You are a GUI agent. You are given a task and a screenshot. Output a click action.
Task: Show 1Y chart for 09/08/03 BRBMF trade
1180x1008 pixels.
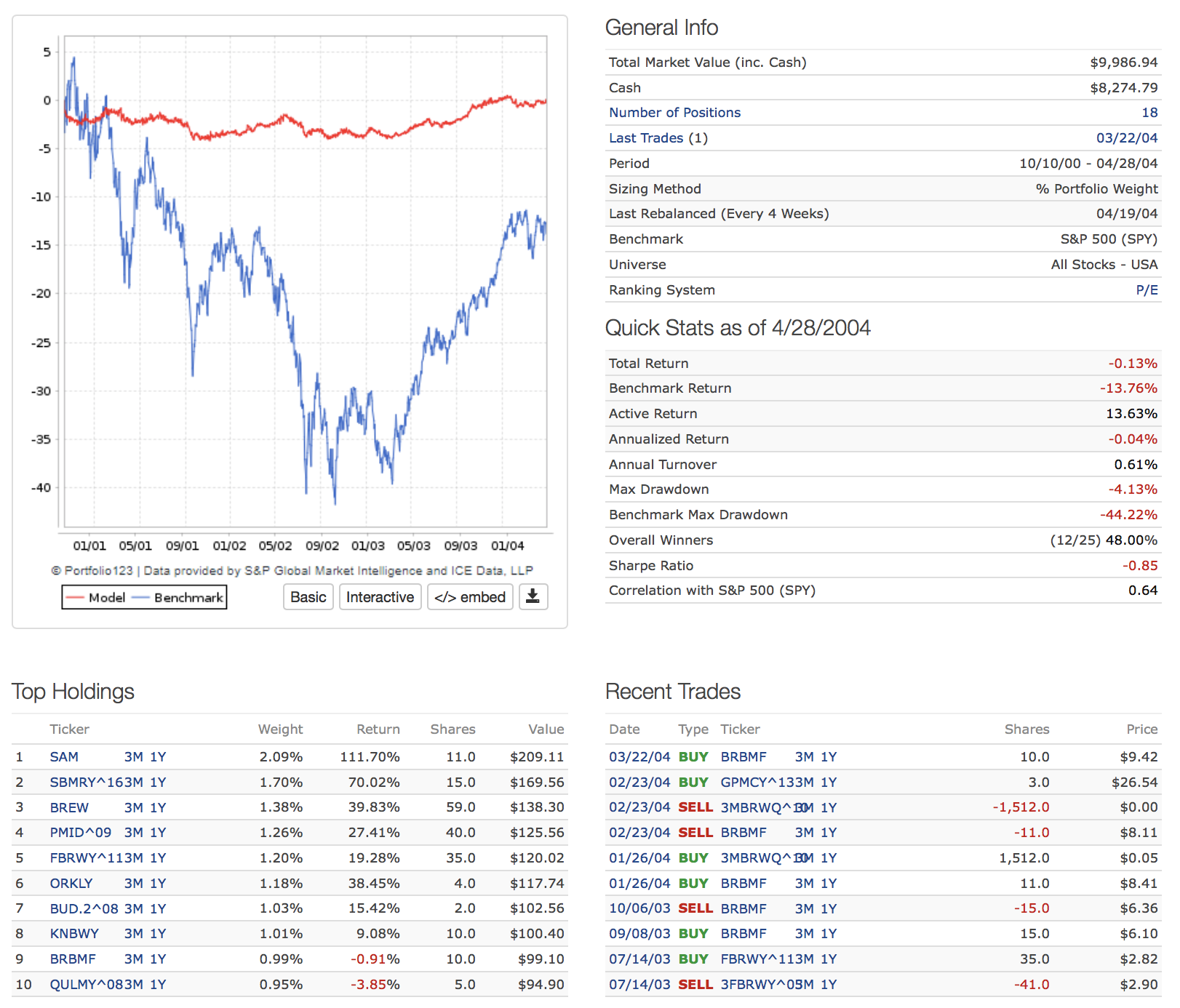829,934
